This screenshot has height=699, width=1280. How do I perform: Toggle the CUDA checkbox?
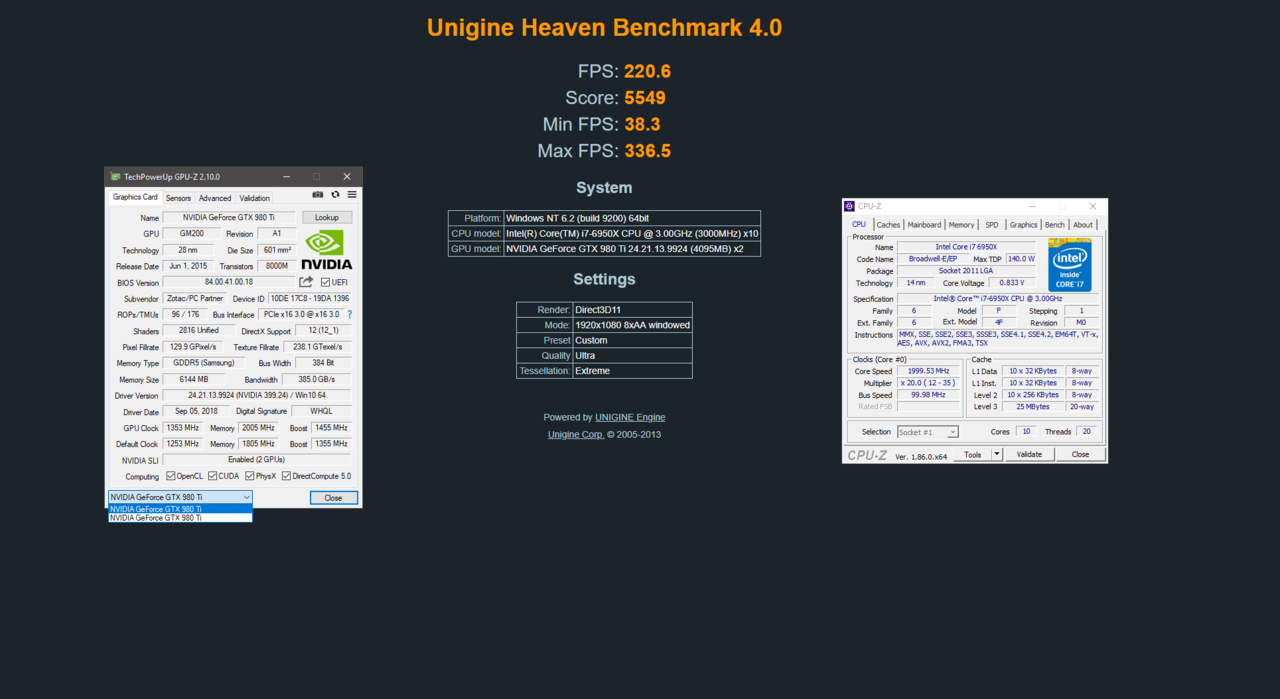click(x=213, y=476)
